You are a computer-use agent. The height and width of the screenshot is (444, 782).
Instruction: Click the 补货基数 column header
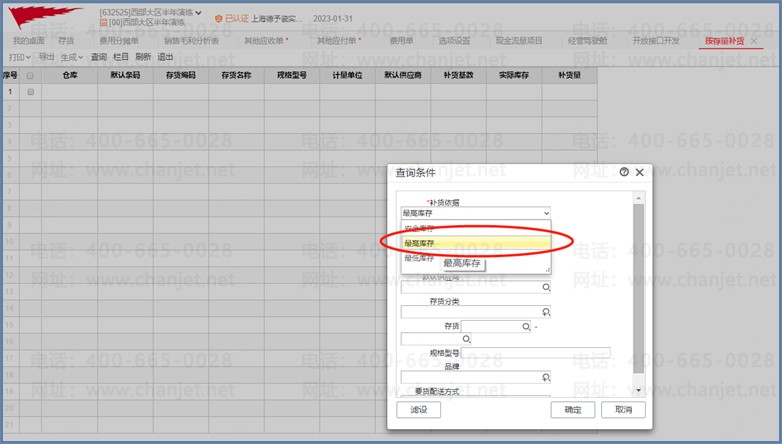(458, 75)
